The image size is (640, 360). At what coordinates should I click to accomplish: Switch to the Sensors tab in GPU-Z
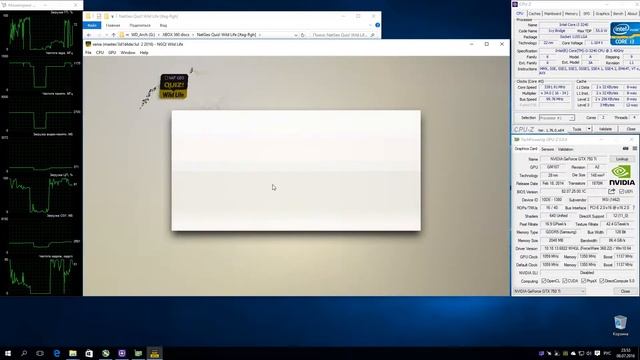click(547, 149)
